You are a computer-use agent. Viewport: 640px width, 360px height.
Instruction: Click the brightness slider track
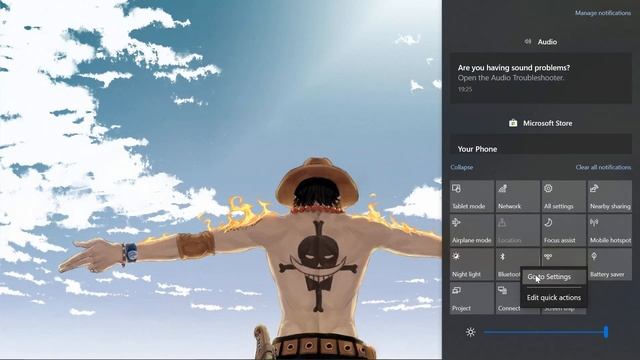(x=545, y=332)
